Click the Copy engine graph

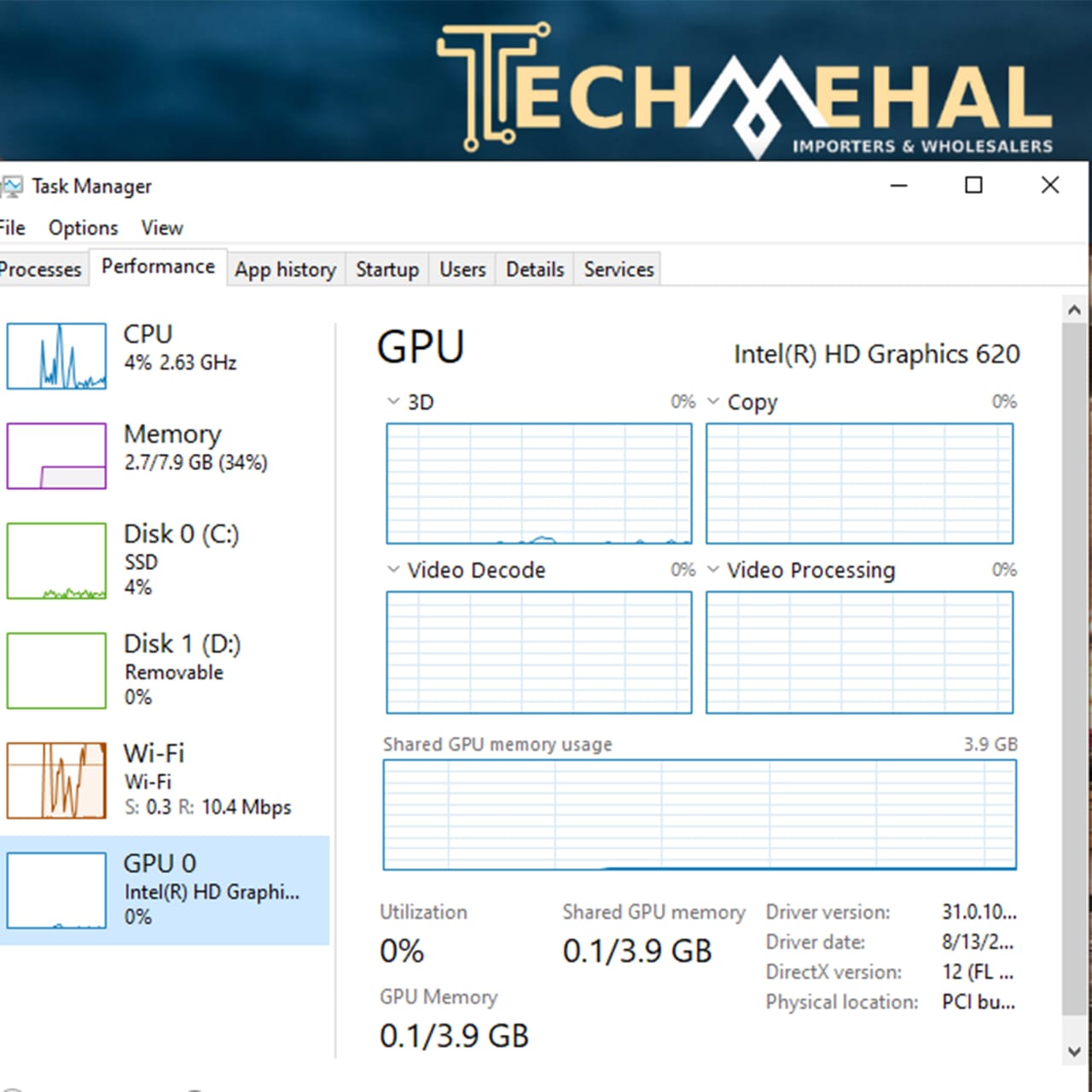pyautogui.click(x=860, y=484)
